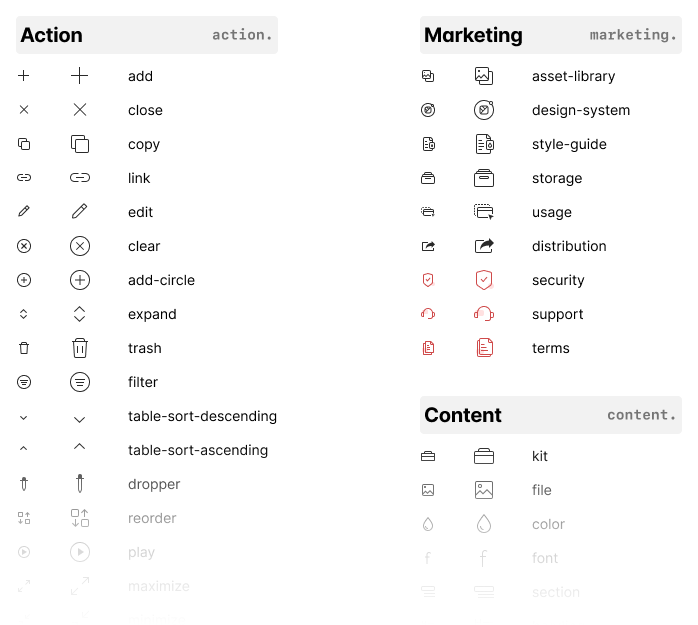The image size is (698, 625).
Task: Pick the large link icon
Action: (x=80, y=178)
